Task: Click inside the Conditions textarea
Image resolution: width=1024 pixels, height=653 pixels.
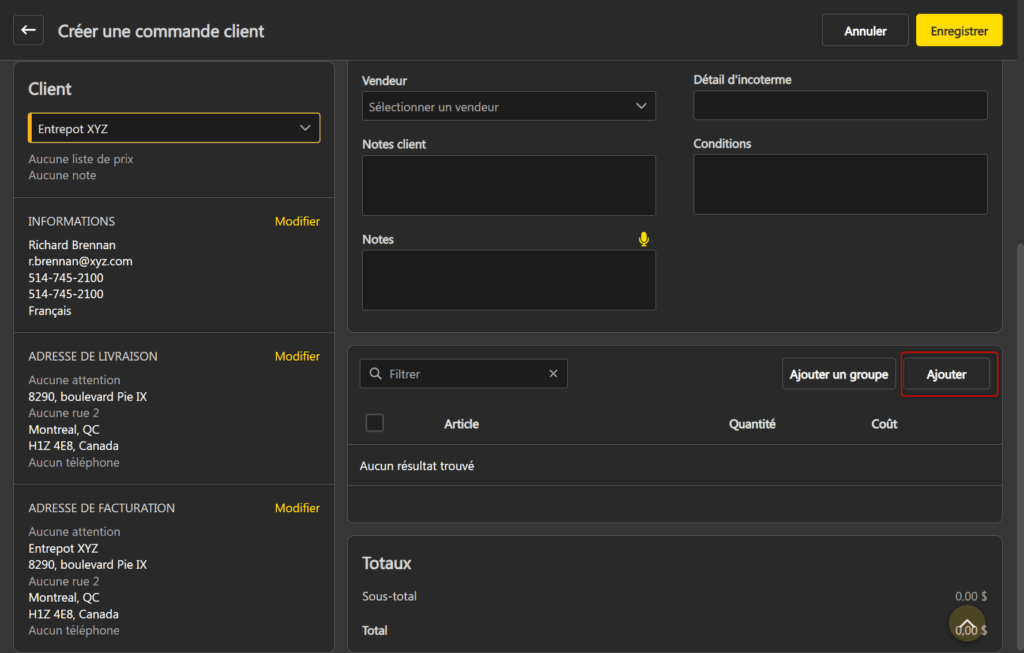Action: click(840, 184)
